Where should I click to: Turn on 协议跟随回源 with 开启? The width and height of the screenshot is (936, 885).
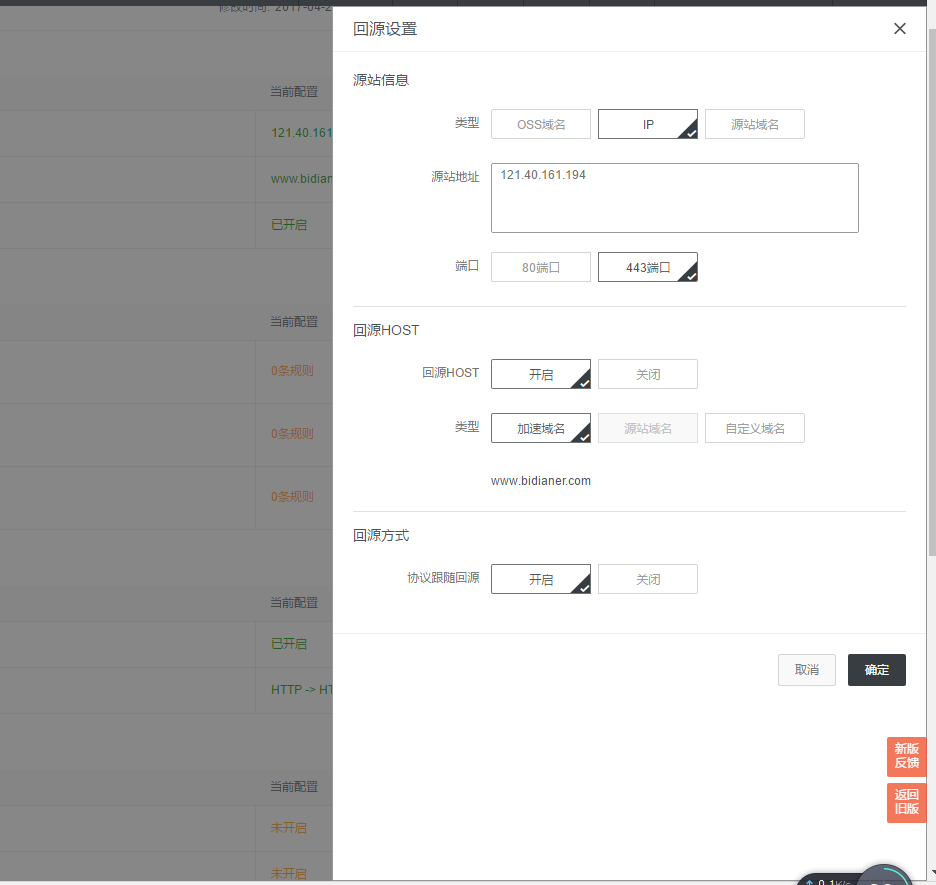click(541, 579)
